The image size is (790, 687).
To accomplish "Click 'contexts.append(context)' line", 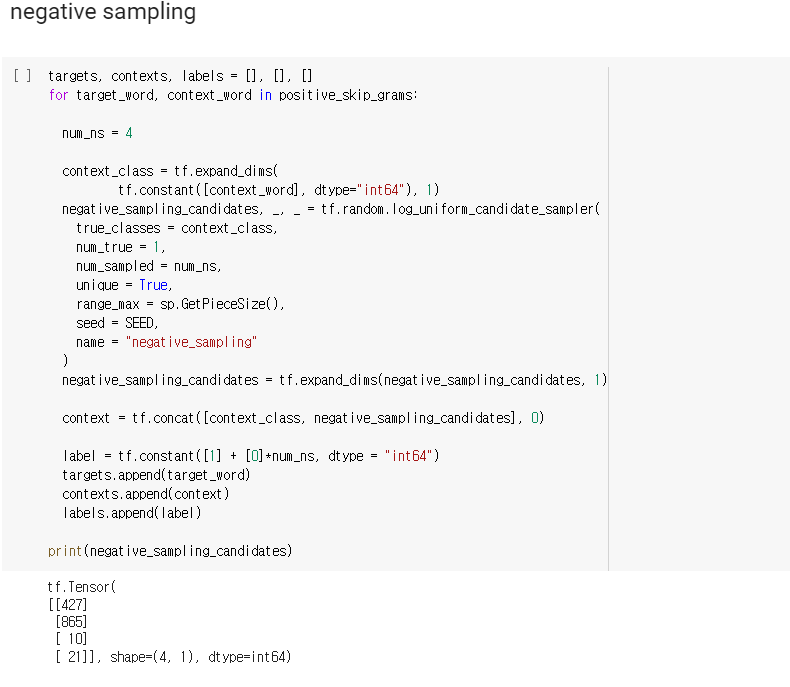I will [x=146, y=494].
